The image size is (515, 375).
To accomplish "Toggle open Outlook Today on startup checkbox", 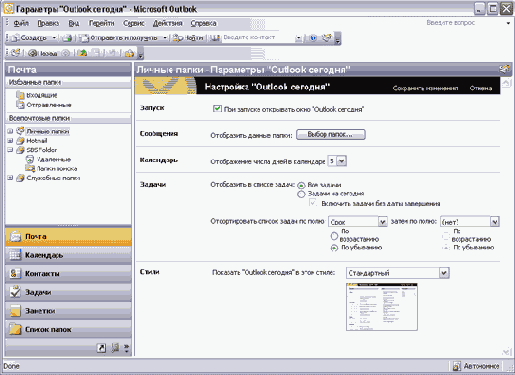I will (217, 108).
